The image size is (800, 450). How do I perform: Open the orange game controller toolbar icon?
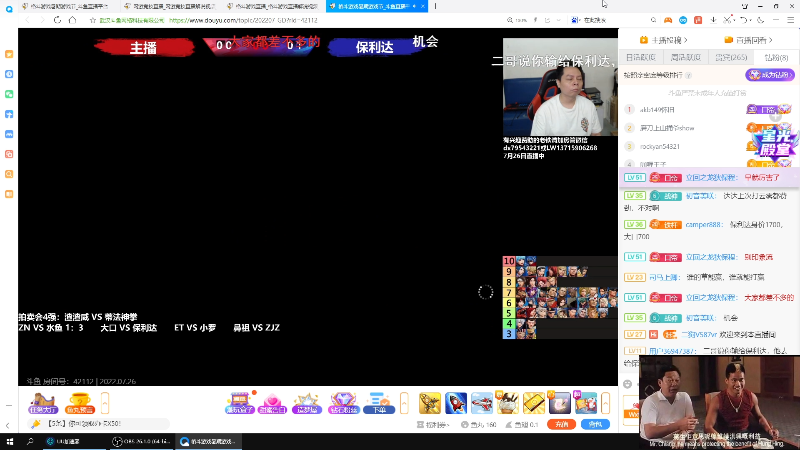coord(668,20)
